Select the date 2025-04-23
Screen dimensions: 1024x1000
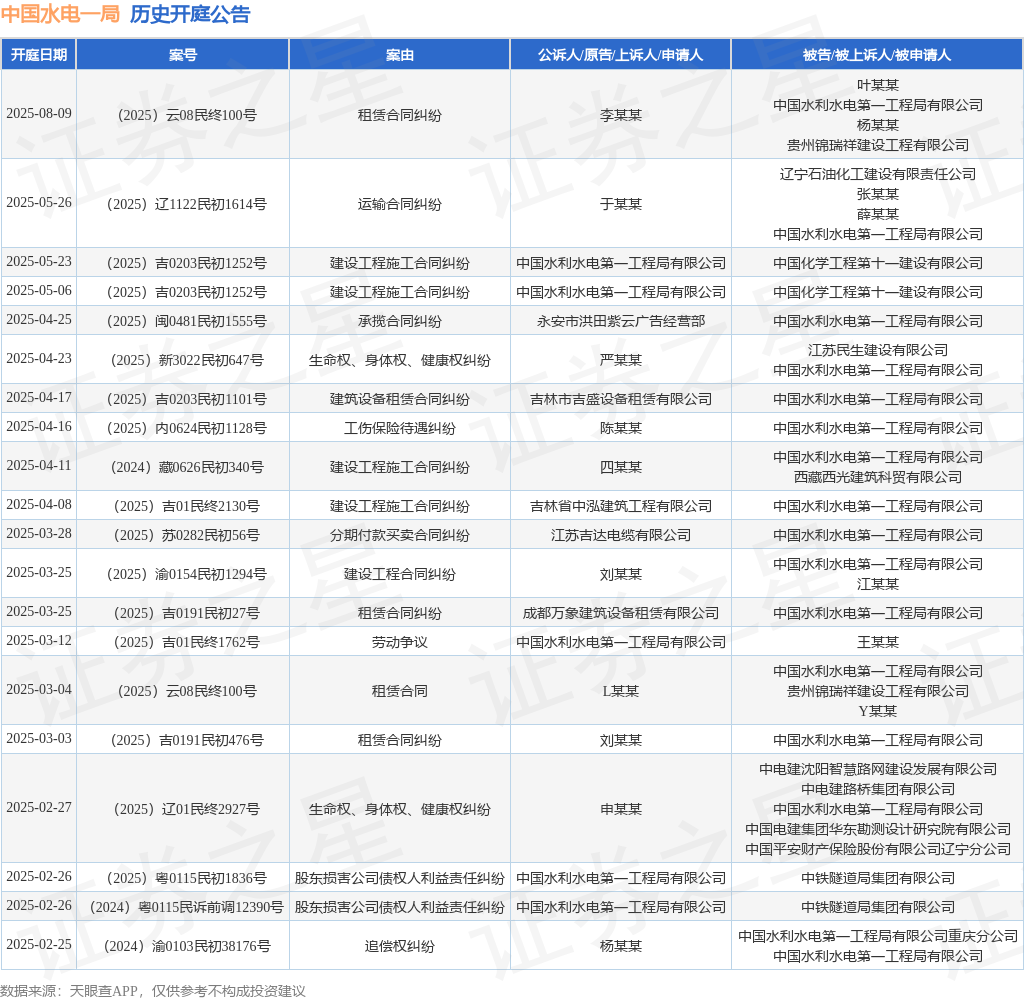point(39,359)
